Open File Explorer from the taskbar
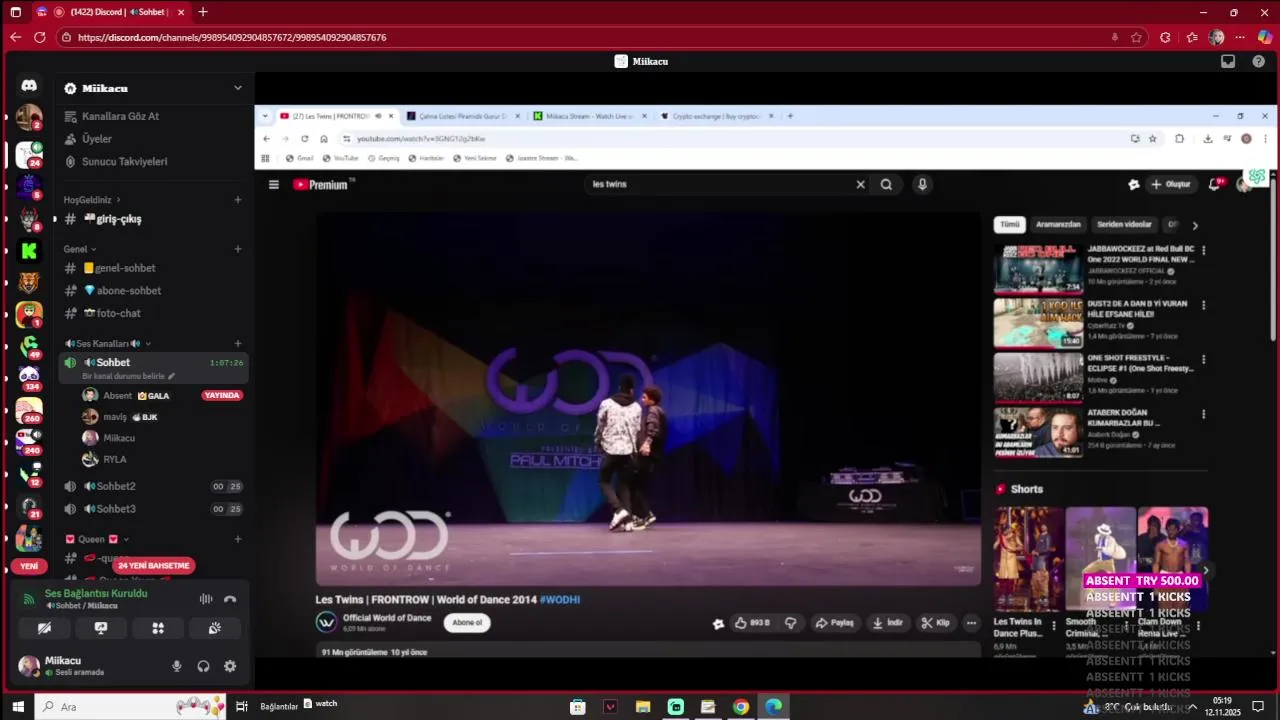 point(643,707)
